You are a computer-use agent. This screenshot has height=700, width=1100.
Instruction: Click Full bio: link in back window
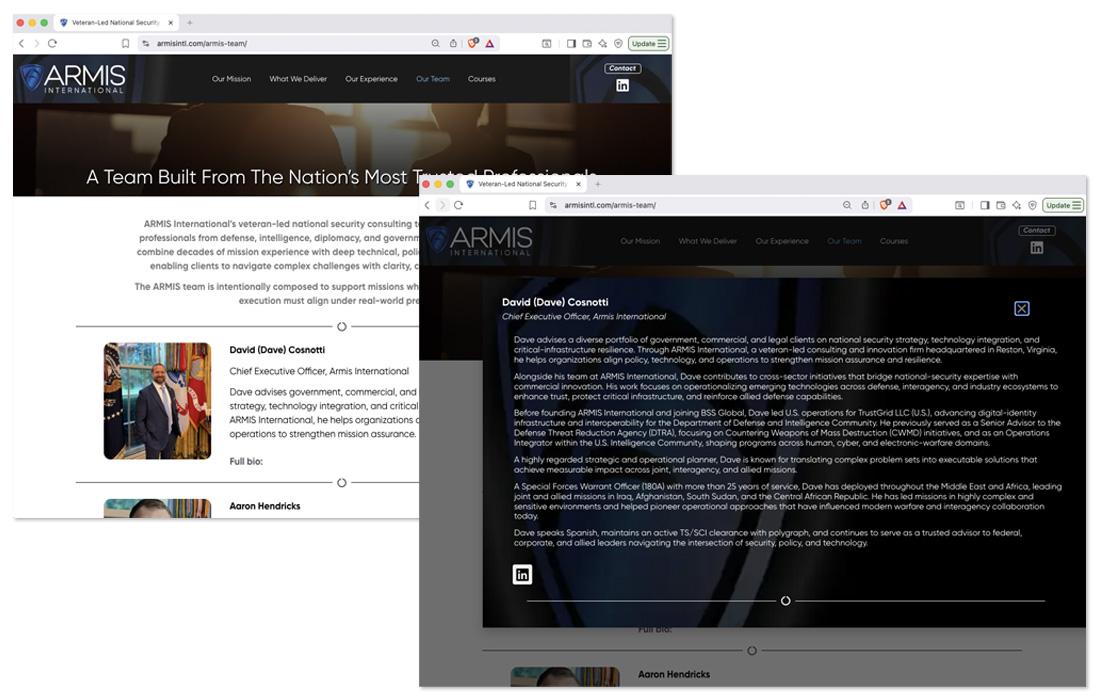click(x=246, y=462)
